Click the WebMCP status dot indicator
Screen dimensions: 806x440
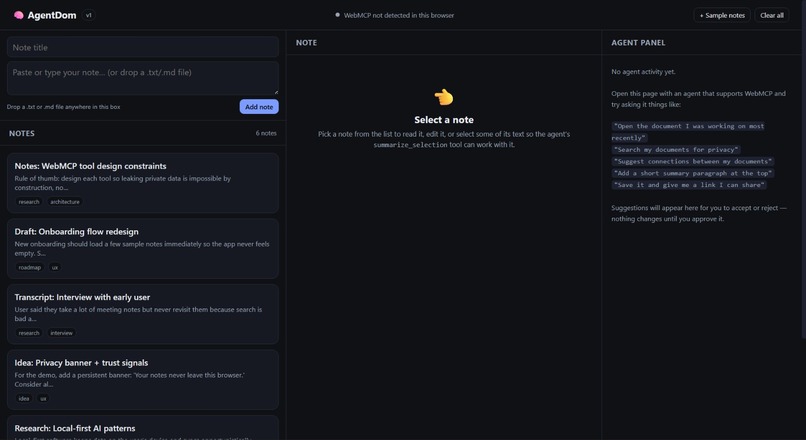coord(337,15)
